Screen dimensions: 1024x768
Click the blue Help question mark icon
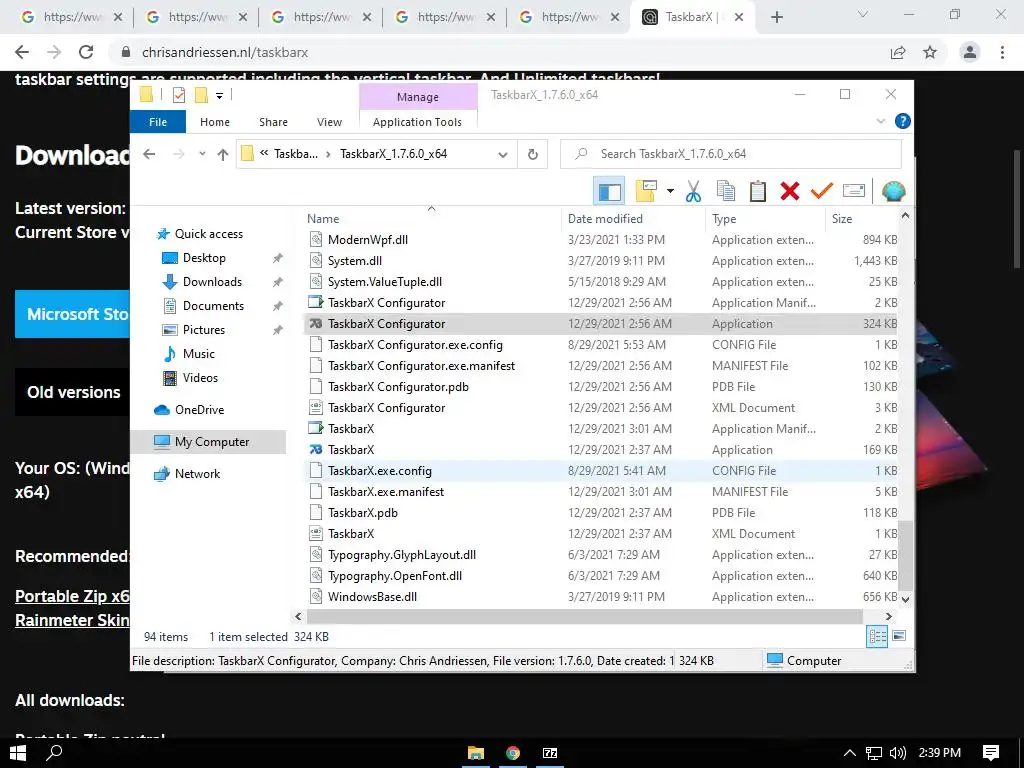coord(903,121)
